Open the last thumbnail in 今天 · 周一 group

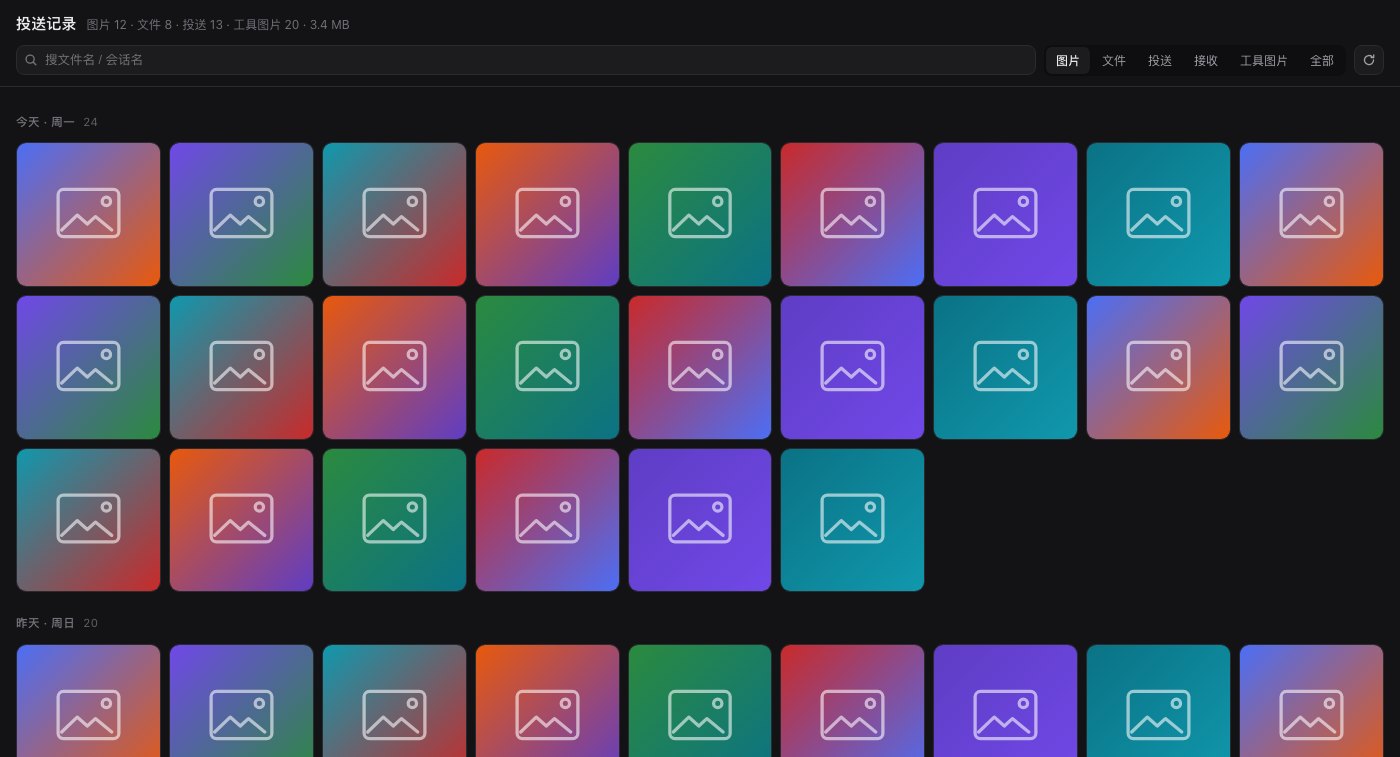(853, 520)
